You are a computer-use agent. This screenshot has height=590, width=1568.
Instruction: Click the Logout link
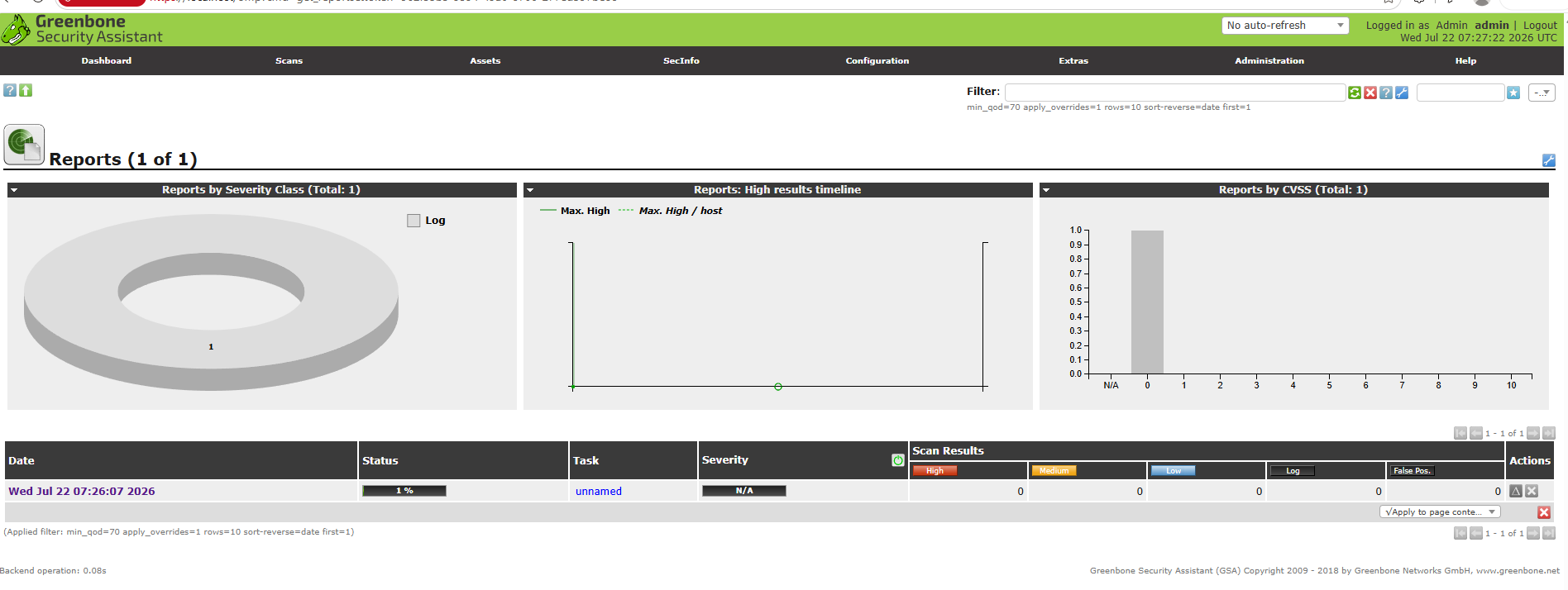tap(1540, 26)
